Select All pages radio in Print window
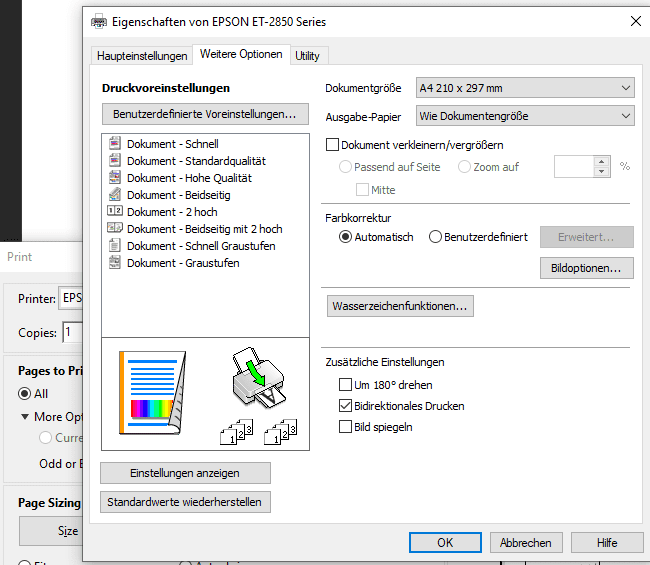 (x=24, y=393)
